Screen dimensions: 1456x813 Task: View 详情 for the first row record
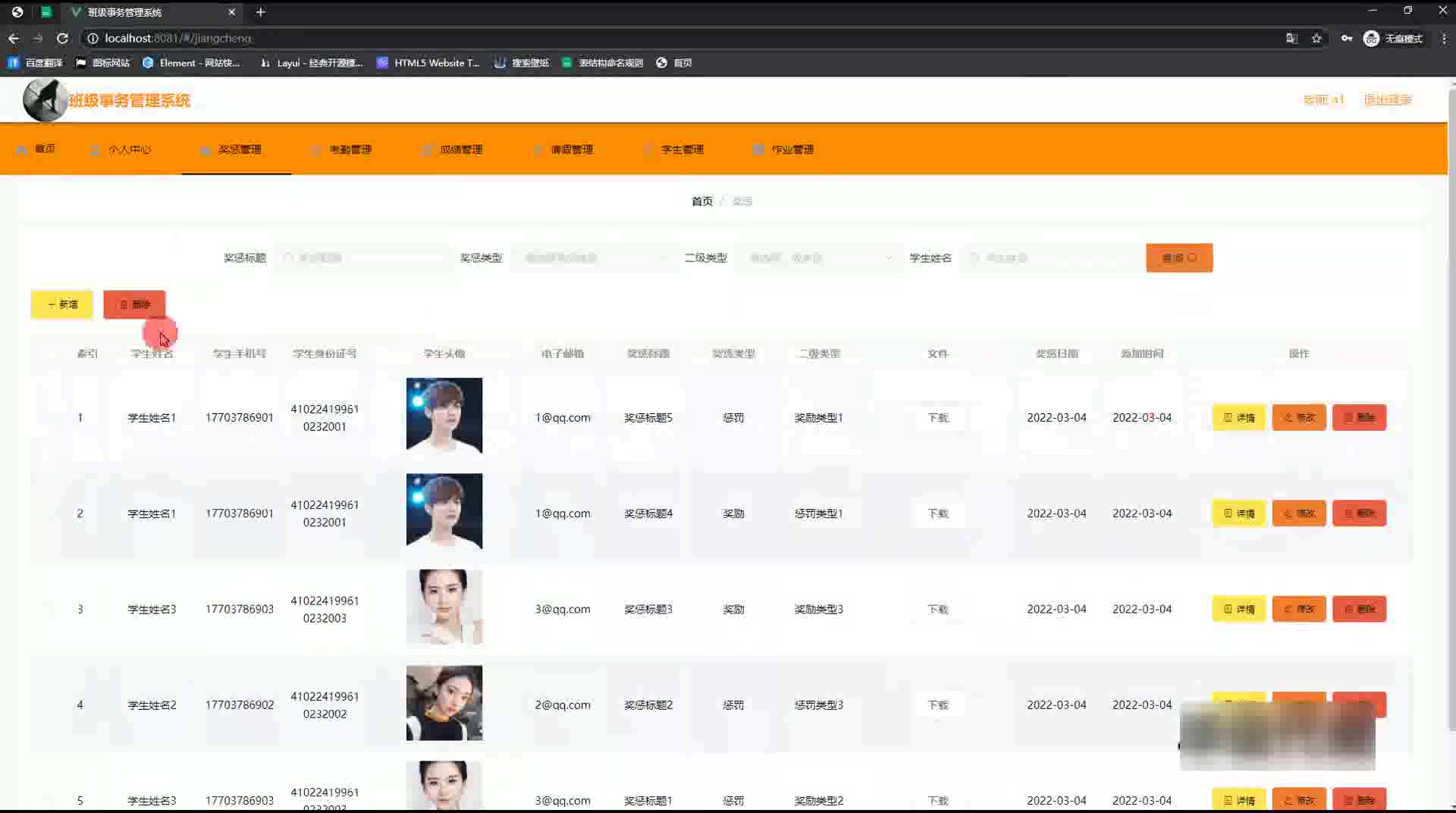pos(1238,418)
